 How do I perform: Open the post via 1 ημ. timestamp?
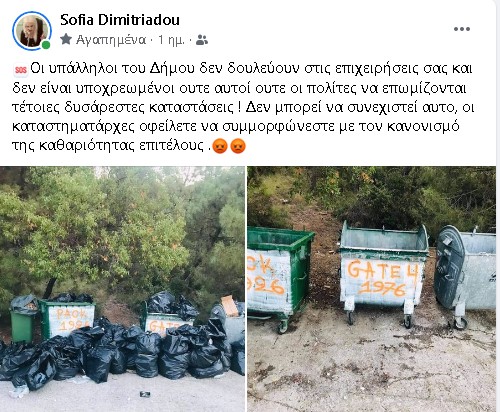pyautogui.click(x=171, y=40)
